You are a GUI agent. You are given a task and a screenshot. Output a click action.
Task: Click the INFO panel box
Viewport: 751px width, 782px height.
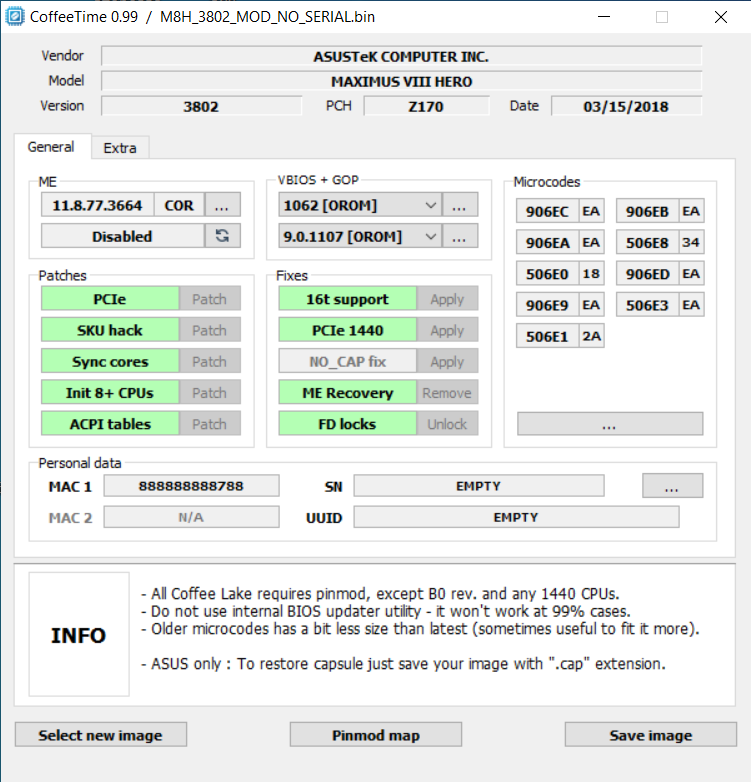79,634
